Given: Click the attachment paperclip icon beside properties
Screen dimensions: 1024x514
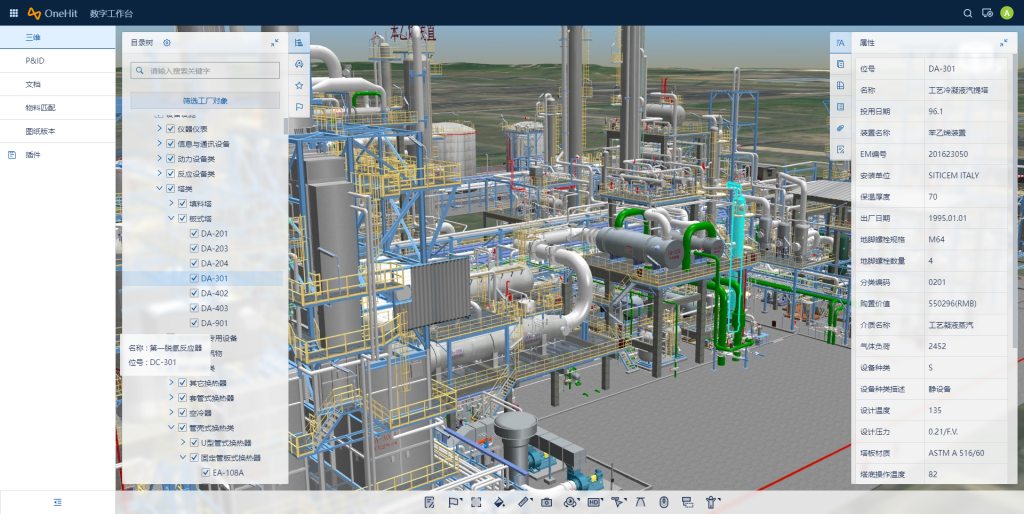Looking at the screenshot, I should click(841, 128).
